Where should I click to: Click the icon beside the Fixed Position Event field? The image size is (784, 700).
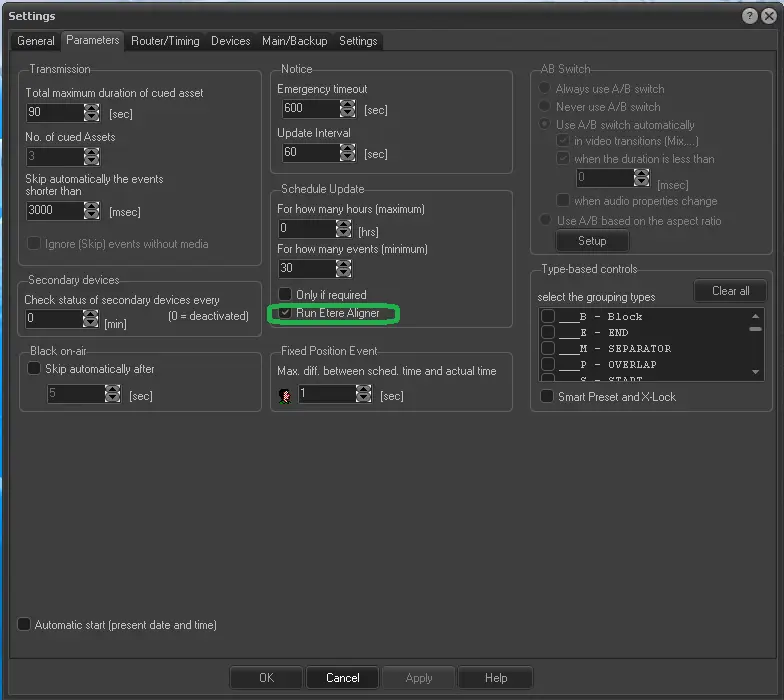click(285, 396)
